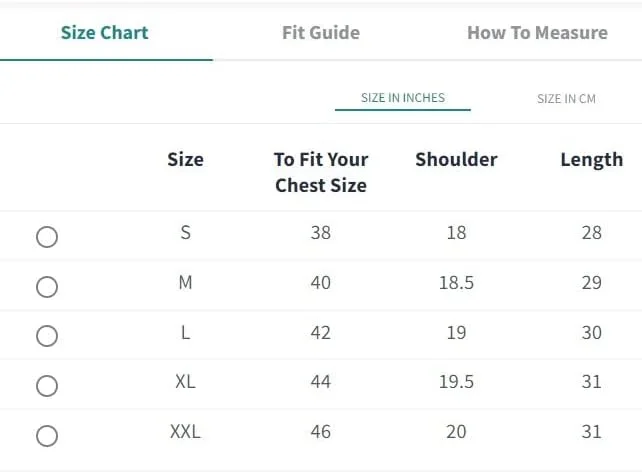Viewport: 642px width, 472px height.
Task: Click the Shoulder column header
Action: coord(456,159)
